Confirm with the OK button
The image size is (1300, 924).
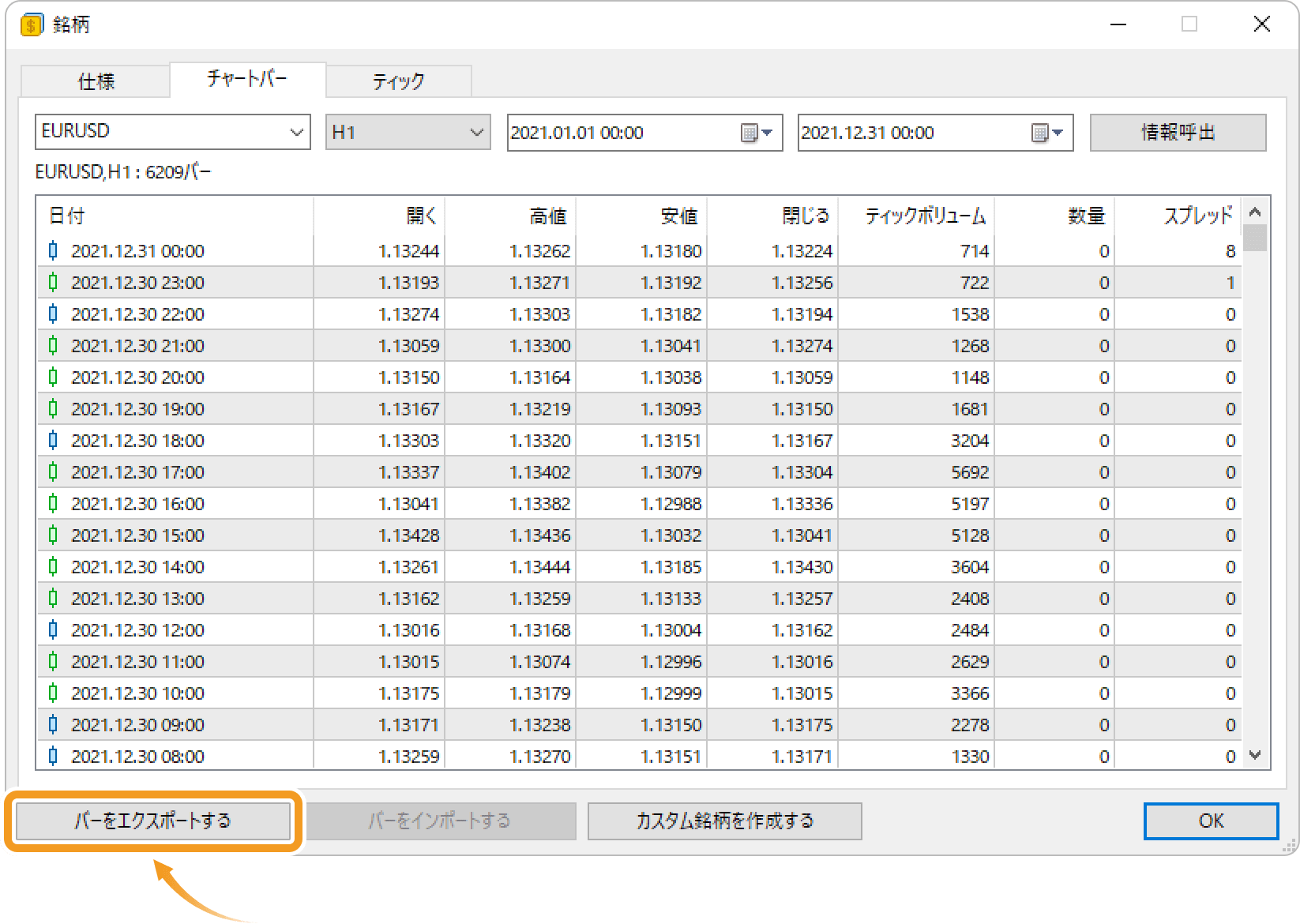(x=1211, y=821)
